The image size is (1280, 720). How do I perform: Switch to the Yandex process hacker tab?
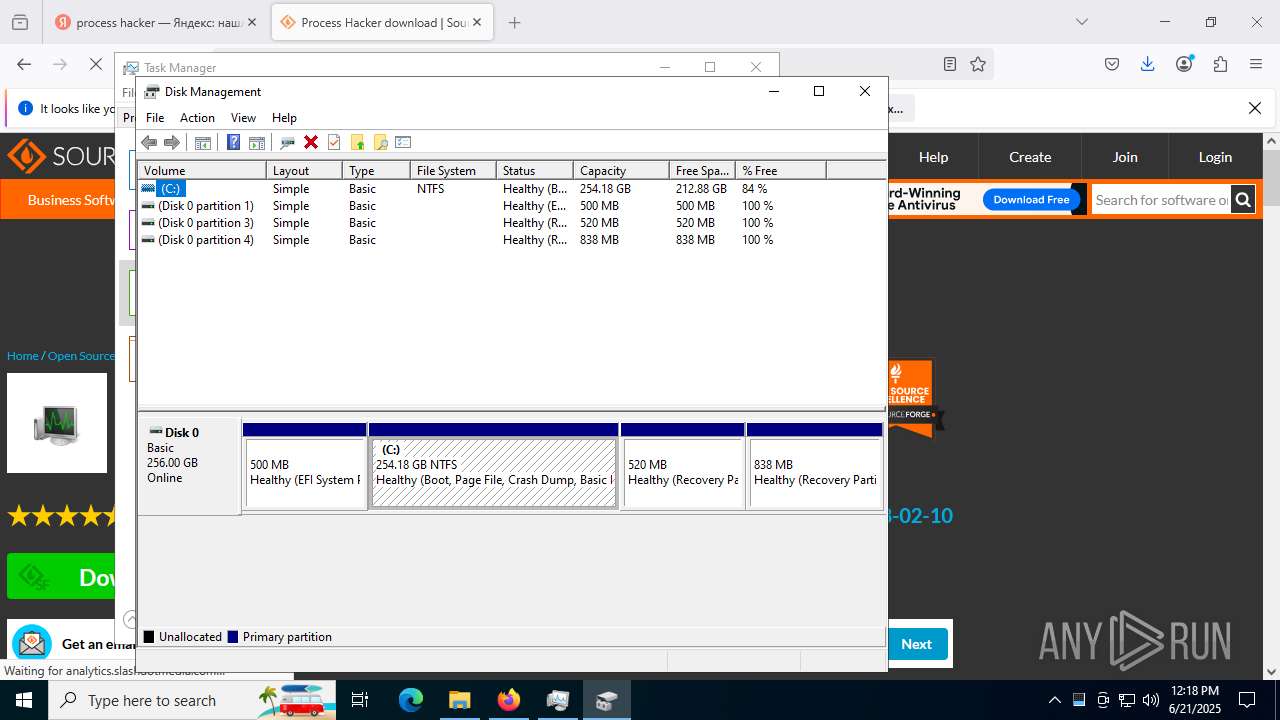click(x=158, y=22)
